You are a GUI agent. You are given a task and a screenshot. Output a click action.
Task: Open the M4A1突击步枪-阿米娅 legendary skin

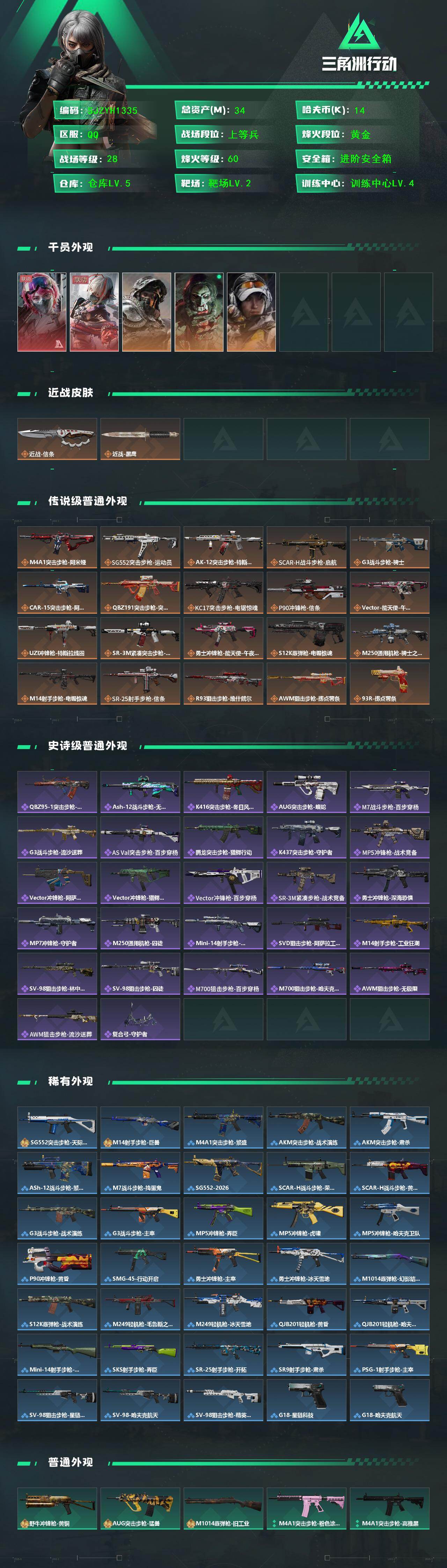(x=57, y=547)
